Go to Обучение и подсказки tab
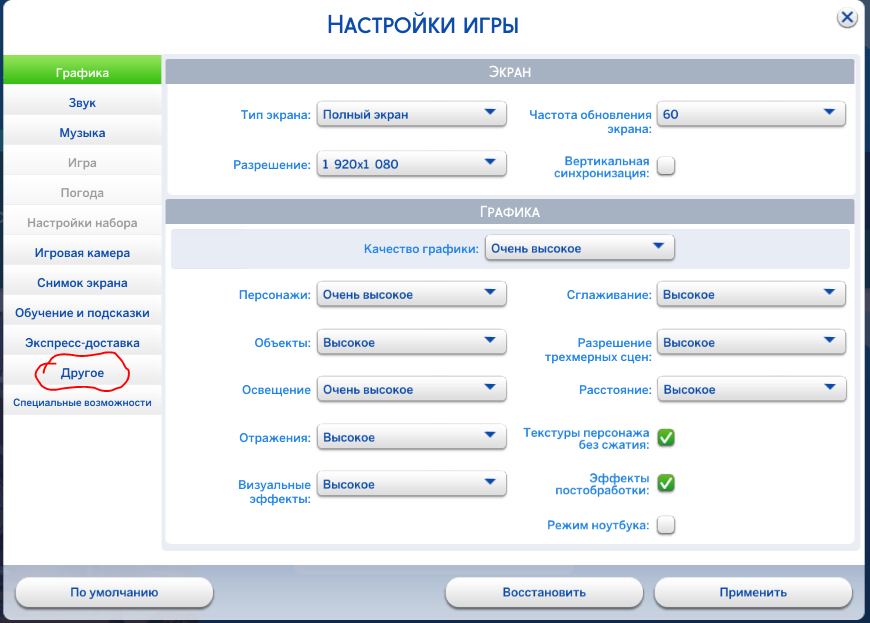 tap(82, 311)
